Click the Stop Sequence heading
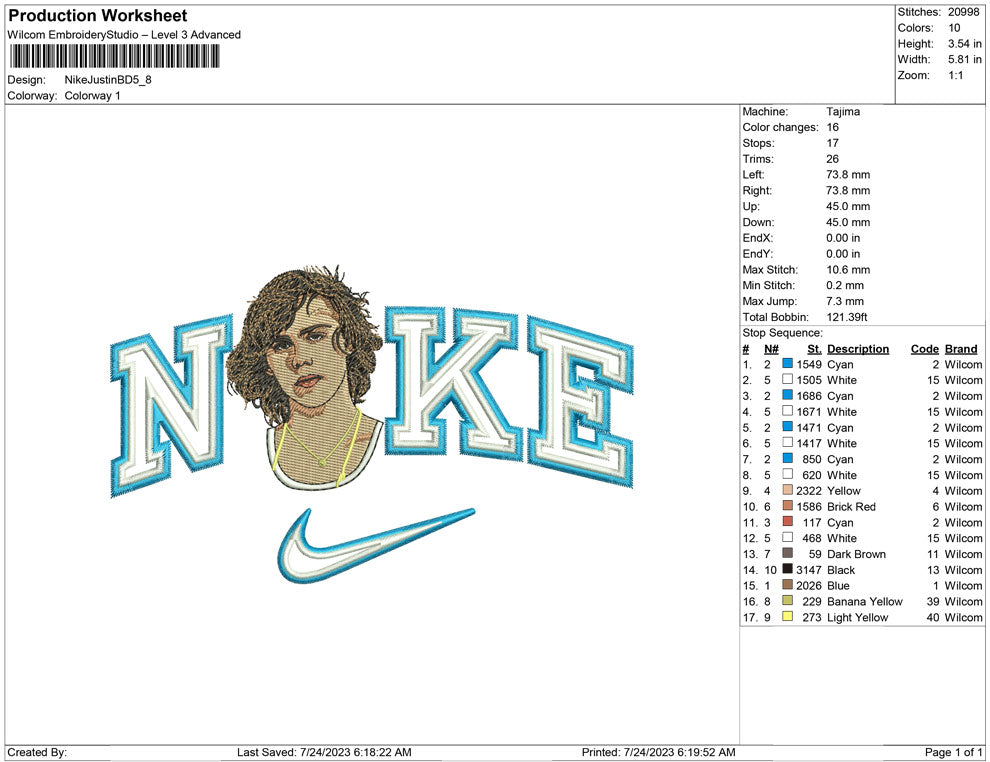The image size is (990, 762). tap(782, 333)
